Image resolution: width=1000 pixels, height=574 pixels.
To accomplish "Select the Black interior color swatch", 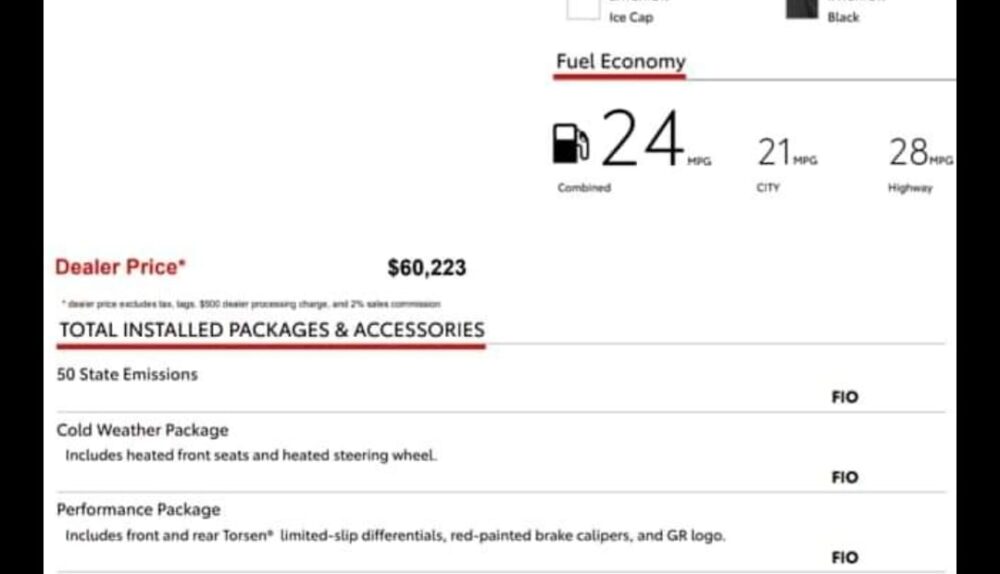I will [802, 9].
